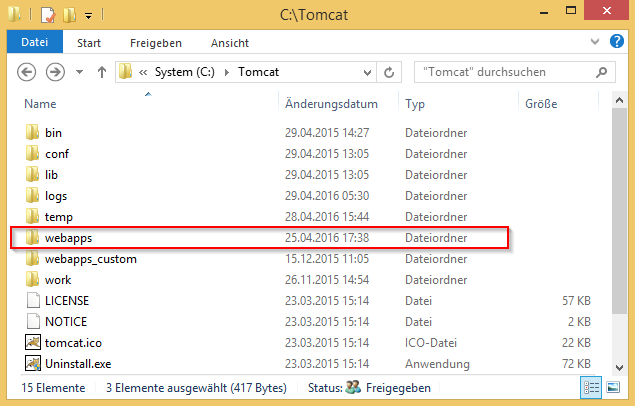Image resolution: width=635 pixels, height=406 pixels.
Task: Select the conf folder icon
Action: point(32,153)
